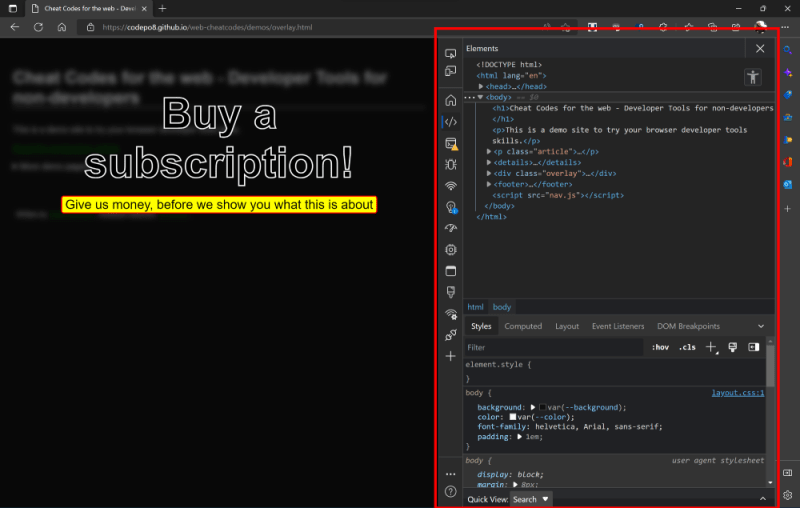Select body in the breadcrumb trail
Image resolution: width=800 pixels, height=508 pixels.
pos(502,307)
